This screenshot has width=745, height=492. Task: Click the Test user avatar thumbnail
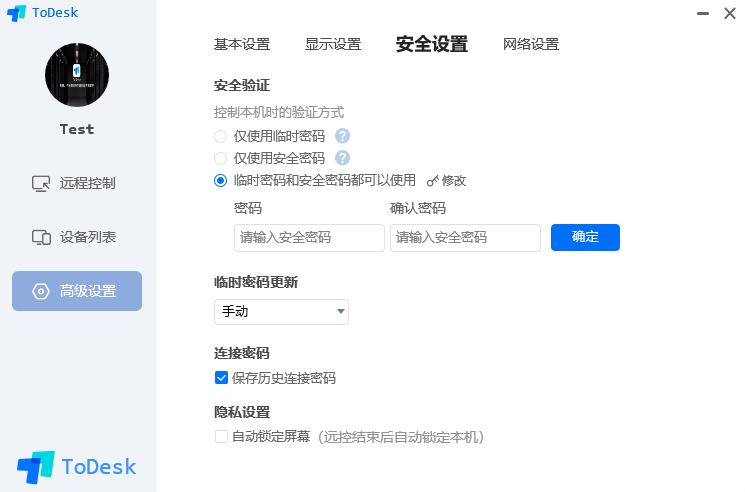[77, 75]
